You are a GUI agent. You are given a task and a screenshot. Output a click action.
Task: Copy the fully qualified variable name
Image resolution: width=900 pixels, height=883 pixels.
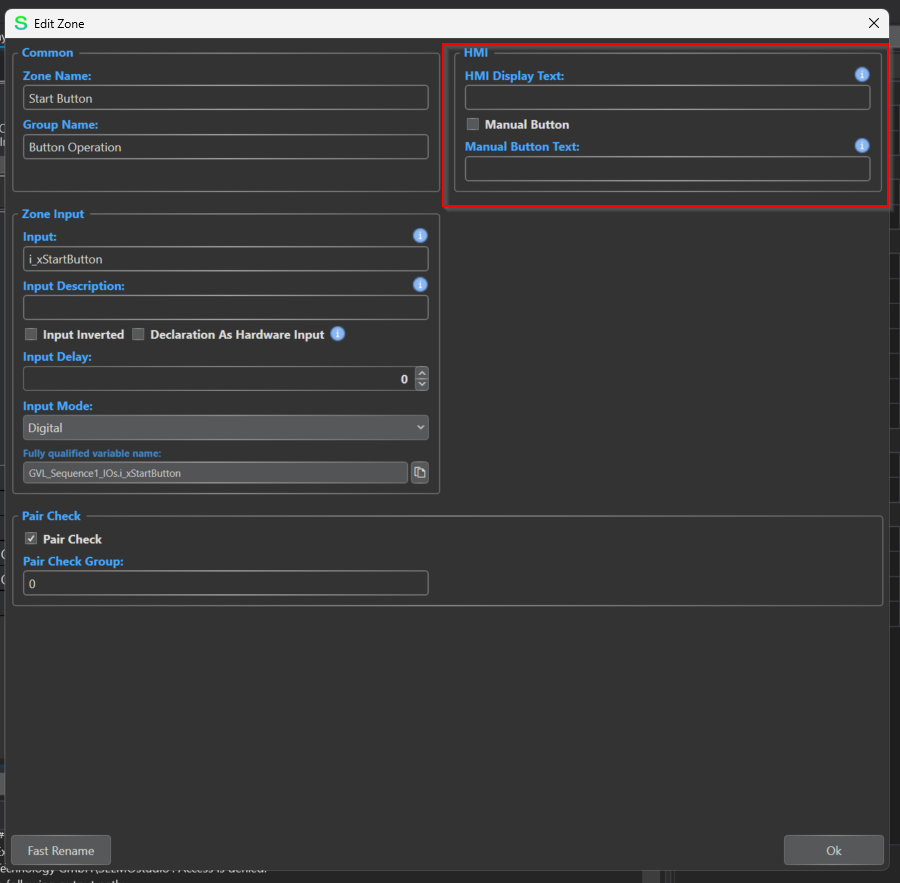(420, 473)
